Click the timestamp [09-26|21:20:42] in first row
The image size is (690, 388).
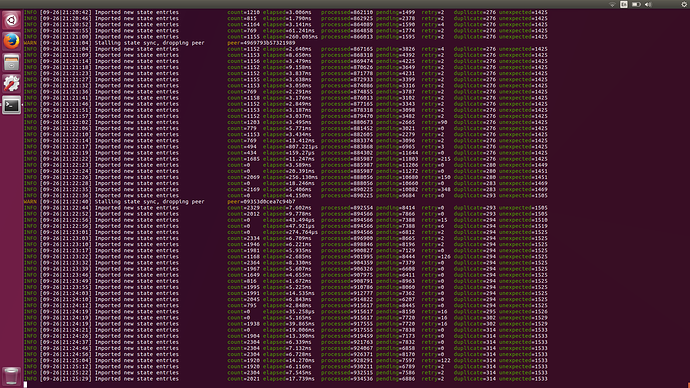pos(66,13)
